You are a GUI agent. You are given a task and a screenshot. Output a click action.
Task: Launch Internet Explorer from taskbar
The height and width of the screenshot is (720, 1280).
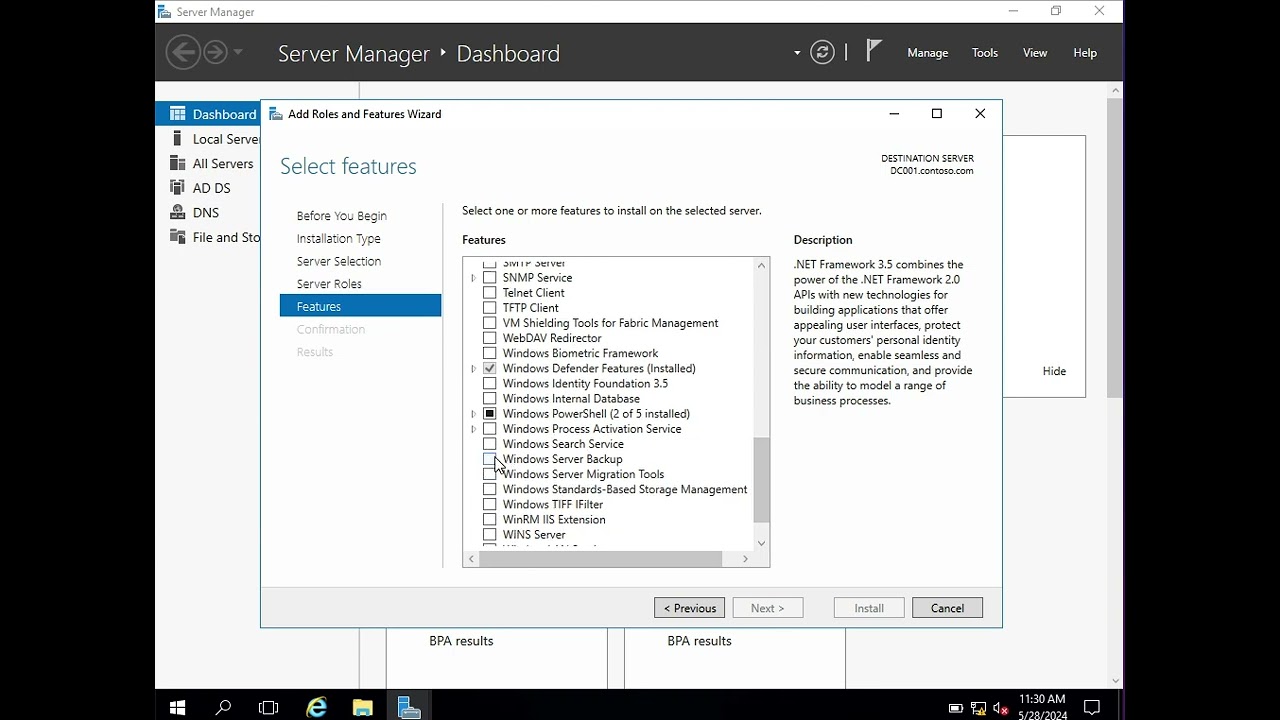pyautogui.click(x=316, y=708)
